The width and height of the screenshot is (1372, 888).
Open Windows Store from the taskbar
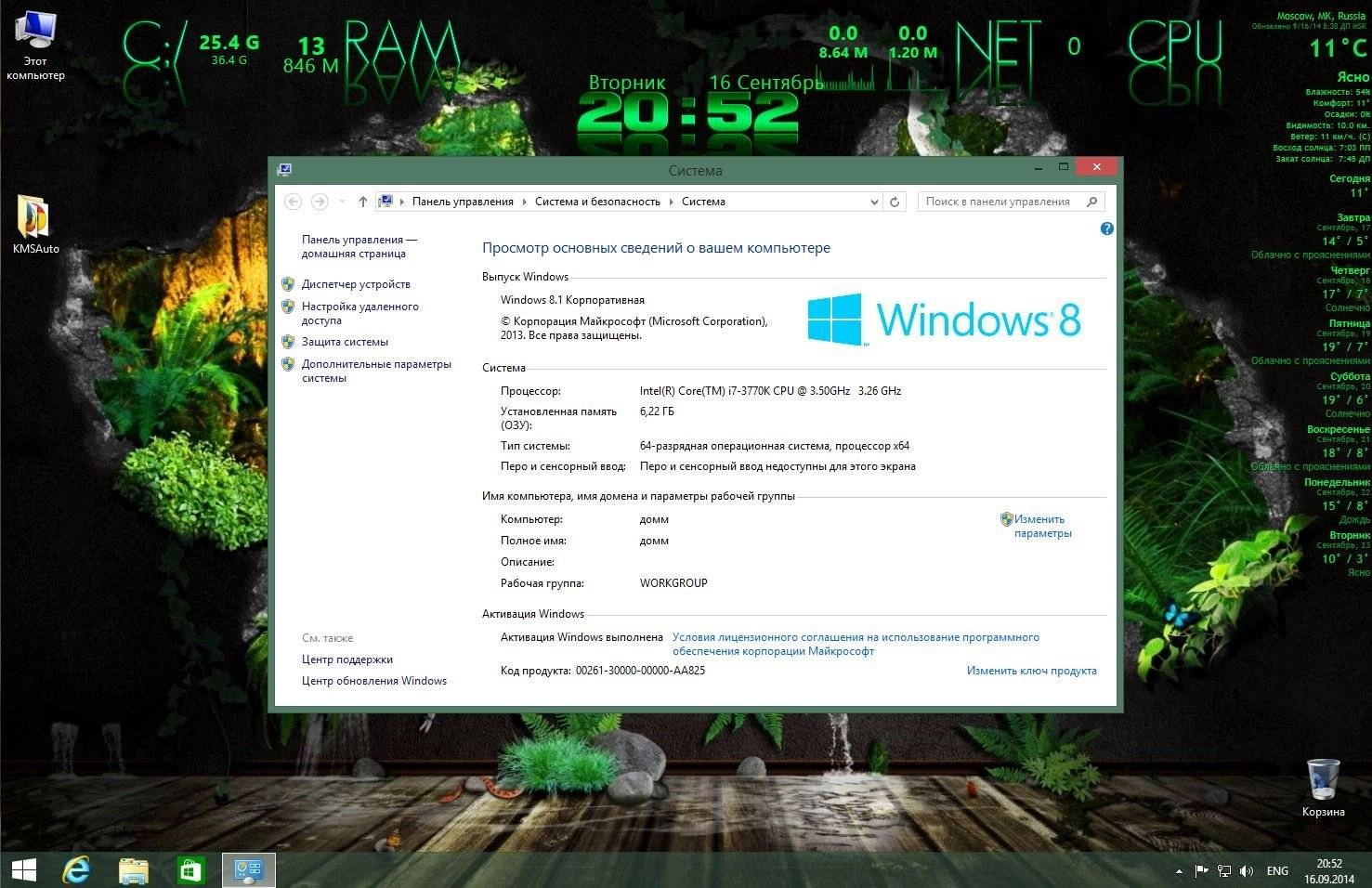click(x=190, y=870)
